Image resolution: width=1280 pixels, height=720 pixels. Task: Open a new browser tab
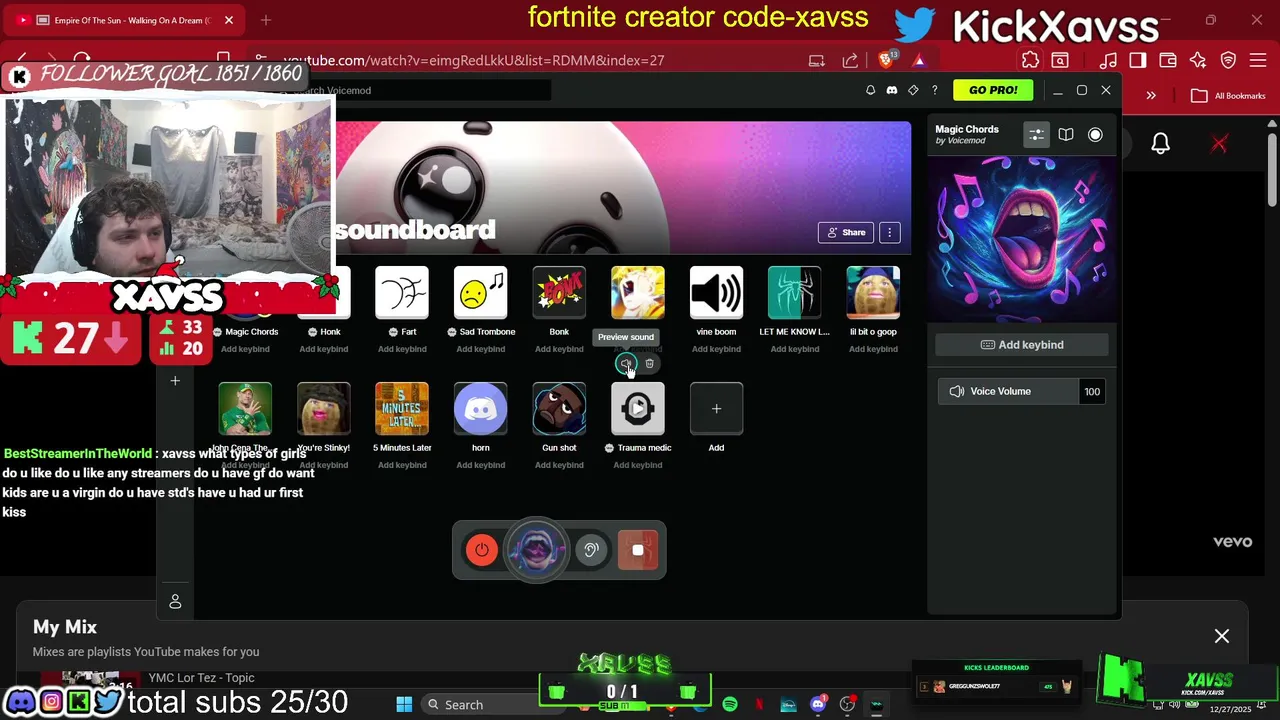click(266, 20)
